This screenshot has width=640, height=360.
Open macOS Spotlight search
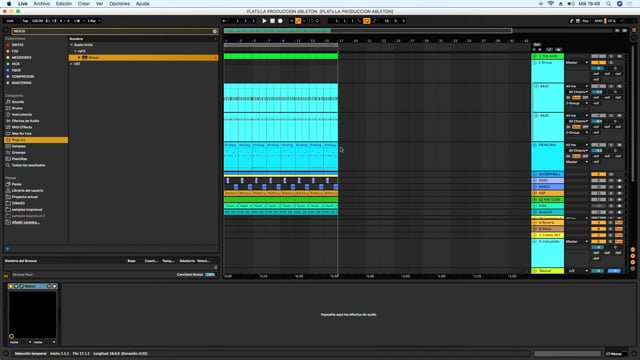tap(608, 4)
